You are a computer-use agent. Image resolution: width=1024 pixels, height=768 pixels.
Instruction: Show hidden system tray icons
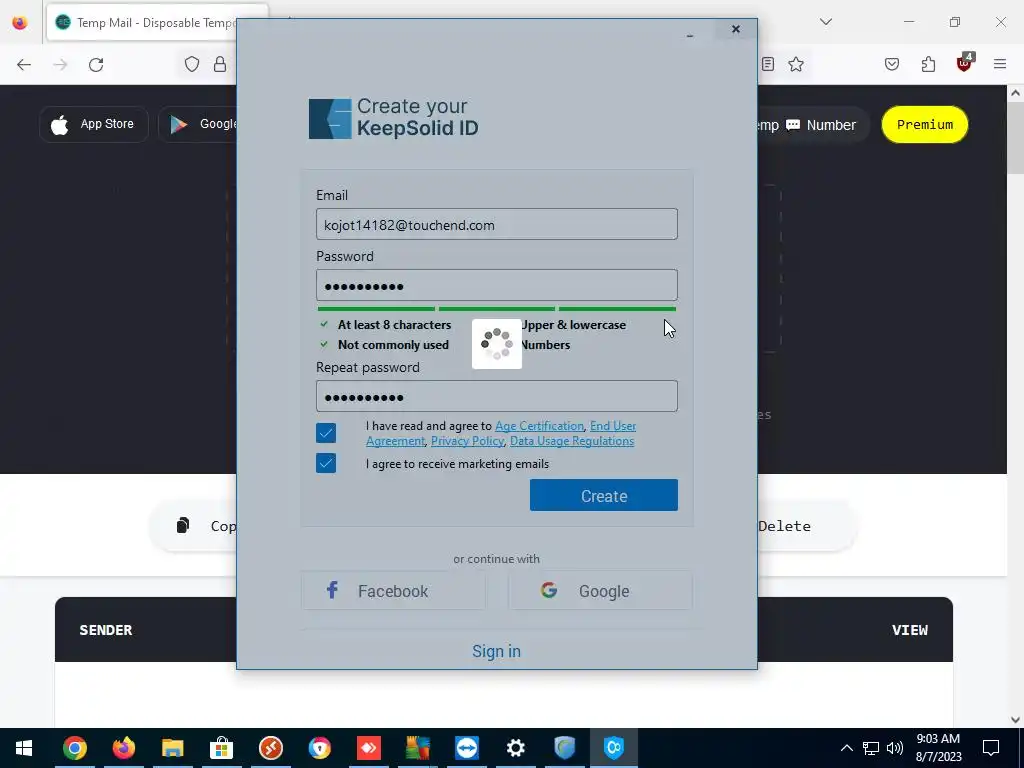point(846,748)
